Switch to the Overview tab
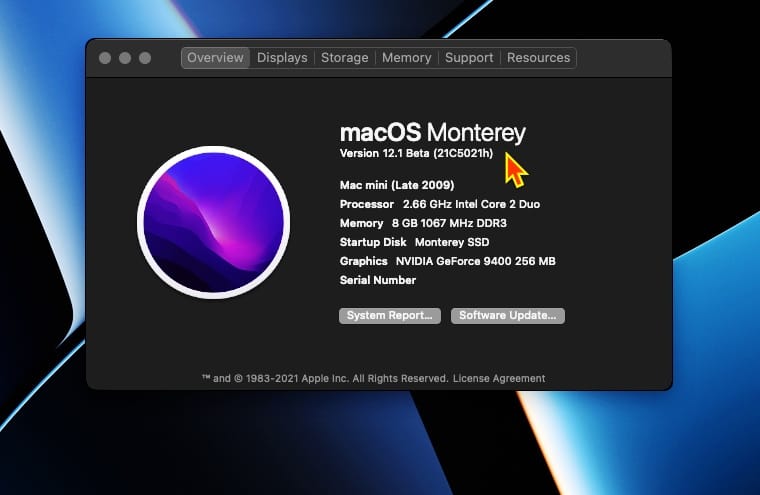 tap(215, 58)
